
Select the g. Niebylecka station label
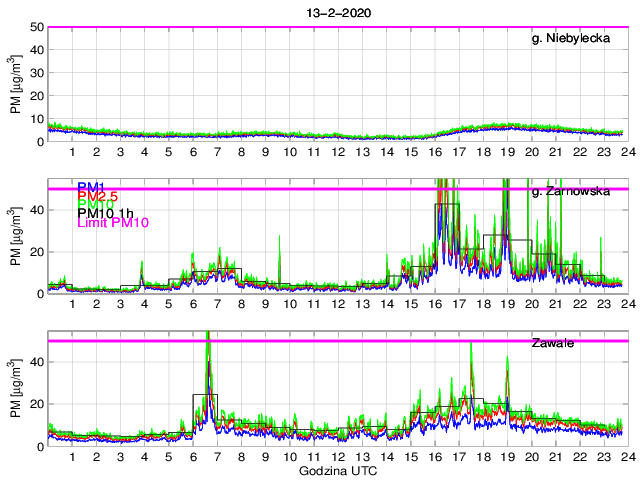(571, 39)
